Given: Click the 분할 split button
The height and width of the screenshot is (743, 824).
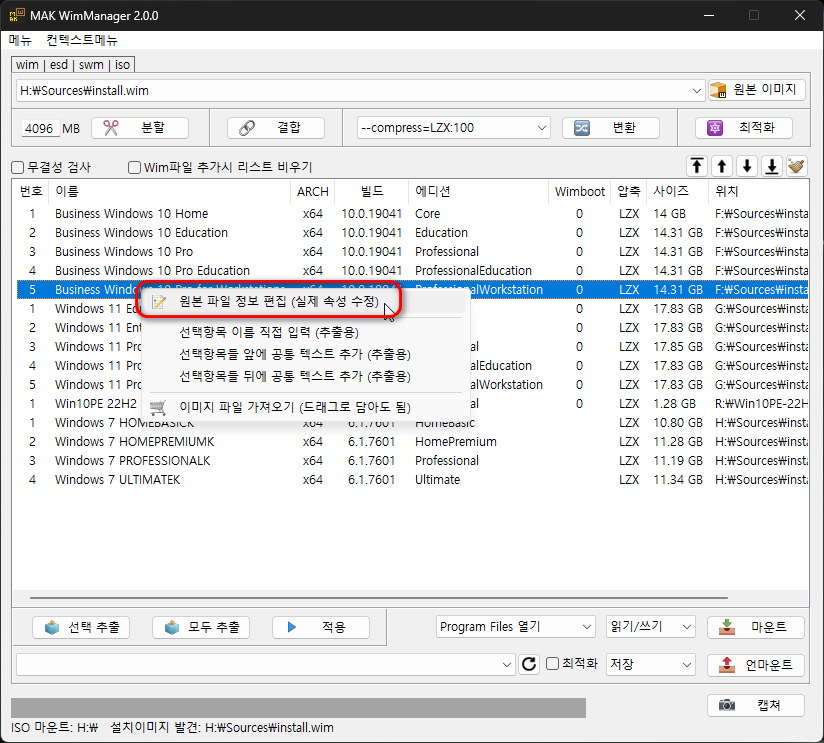Looking at the screenshot, I should [140, 128].
